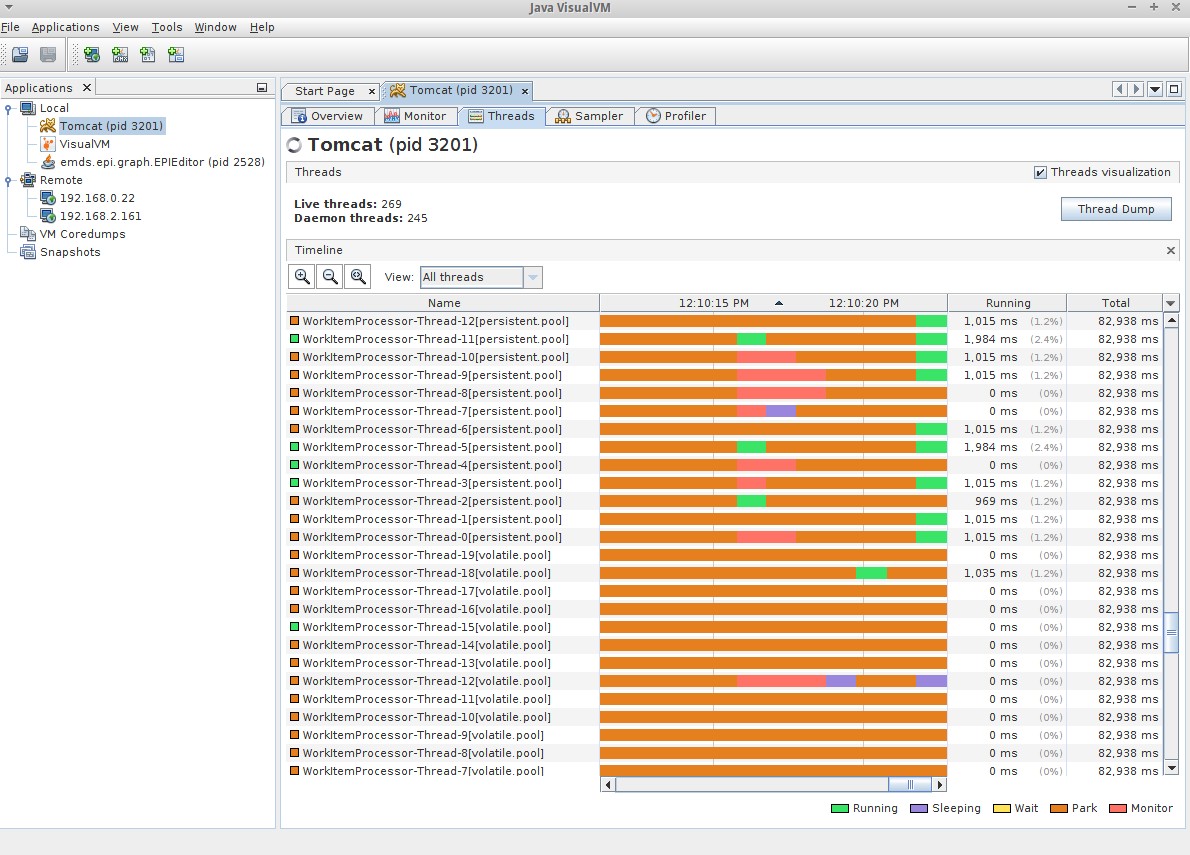The height and width of the screenshot is (855, 1190).
Task: Click the green running segment of Thread-18[volatile.pool]
Action: 871,573
